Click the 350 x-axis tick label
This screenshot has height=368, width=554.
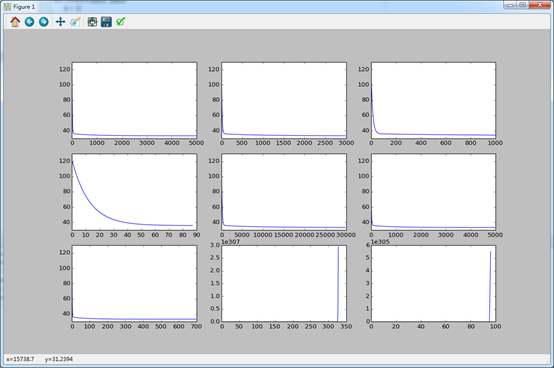pos(346,326)
